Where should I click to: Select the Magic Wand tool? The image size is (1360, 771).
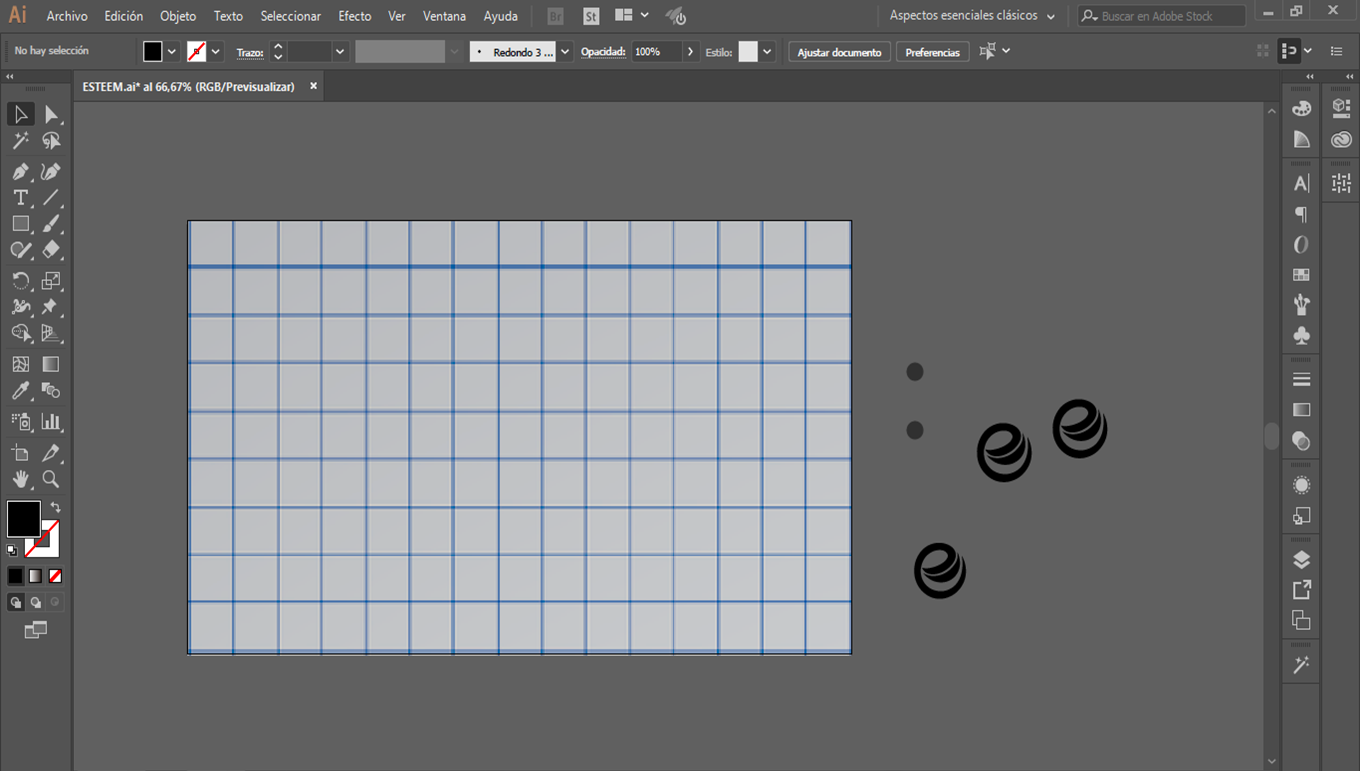(x=20, y=141)
